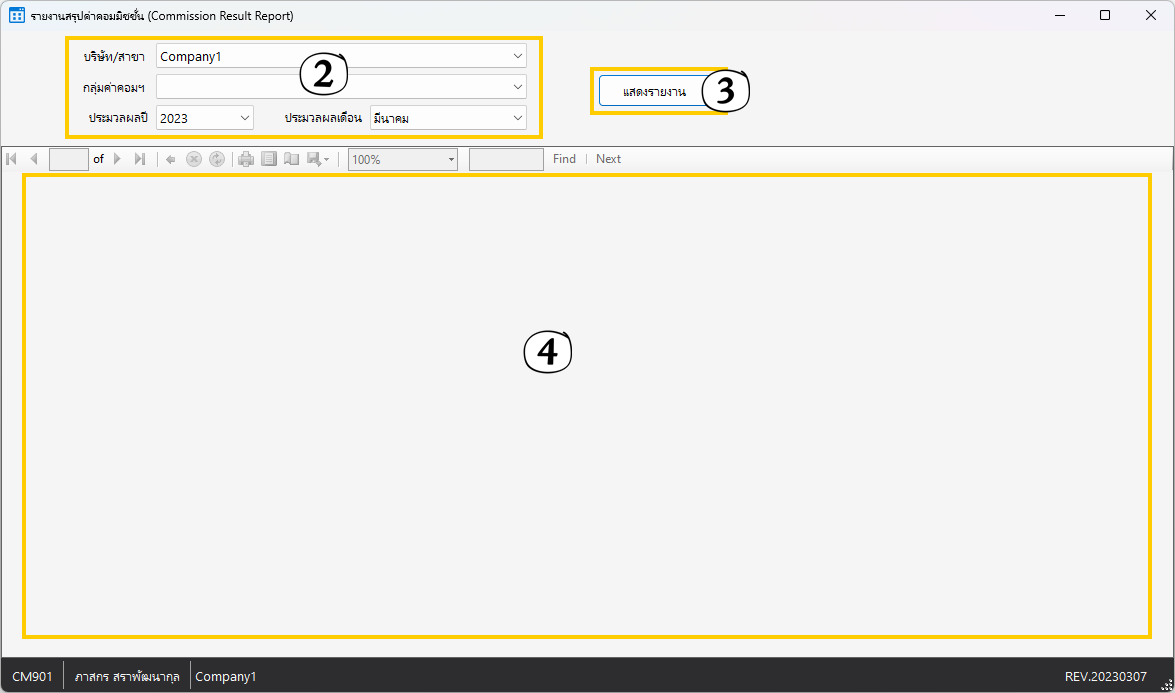Click previous page arrow in report toolbar
The height and width of the screenshot is (693, 1175).
coord(33,159)
